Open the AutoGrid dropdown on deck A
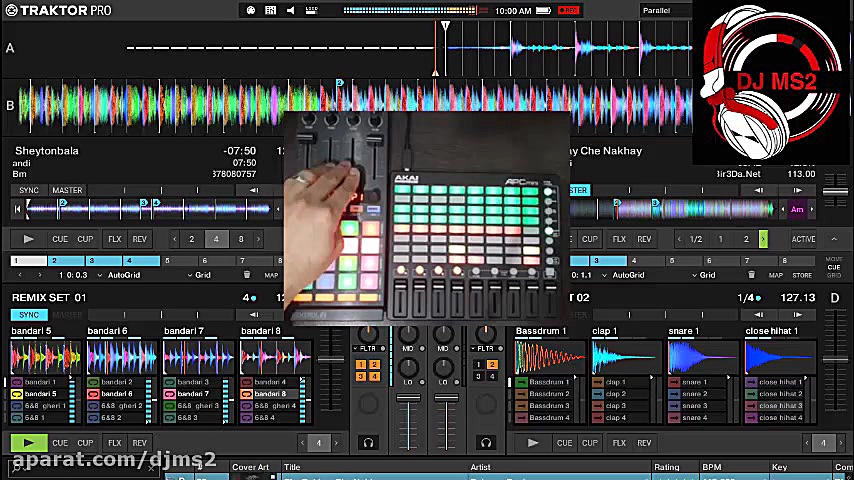854x480 pixels. point(120,275)
